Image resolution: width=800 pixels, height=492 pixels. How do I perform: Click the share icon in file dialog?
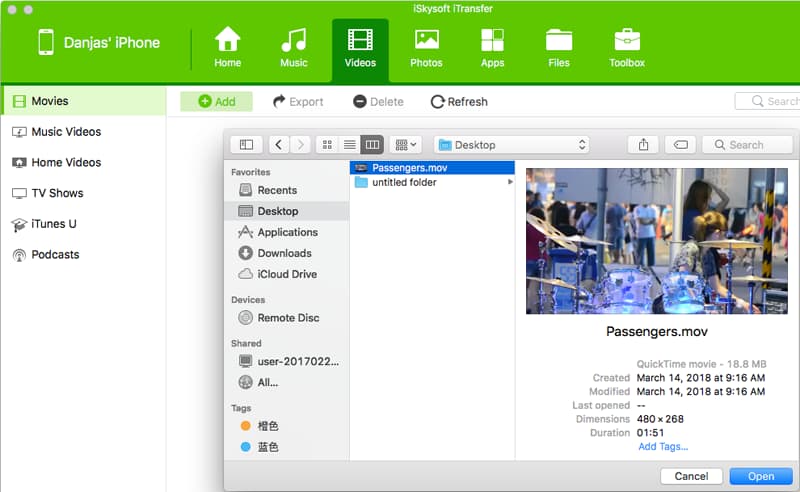coord(644,145)
